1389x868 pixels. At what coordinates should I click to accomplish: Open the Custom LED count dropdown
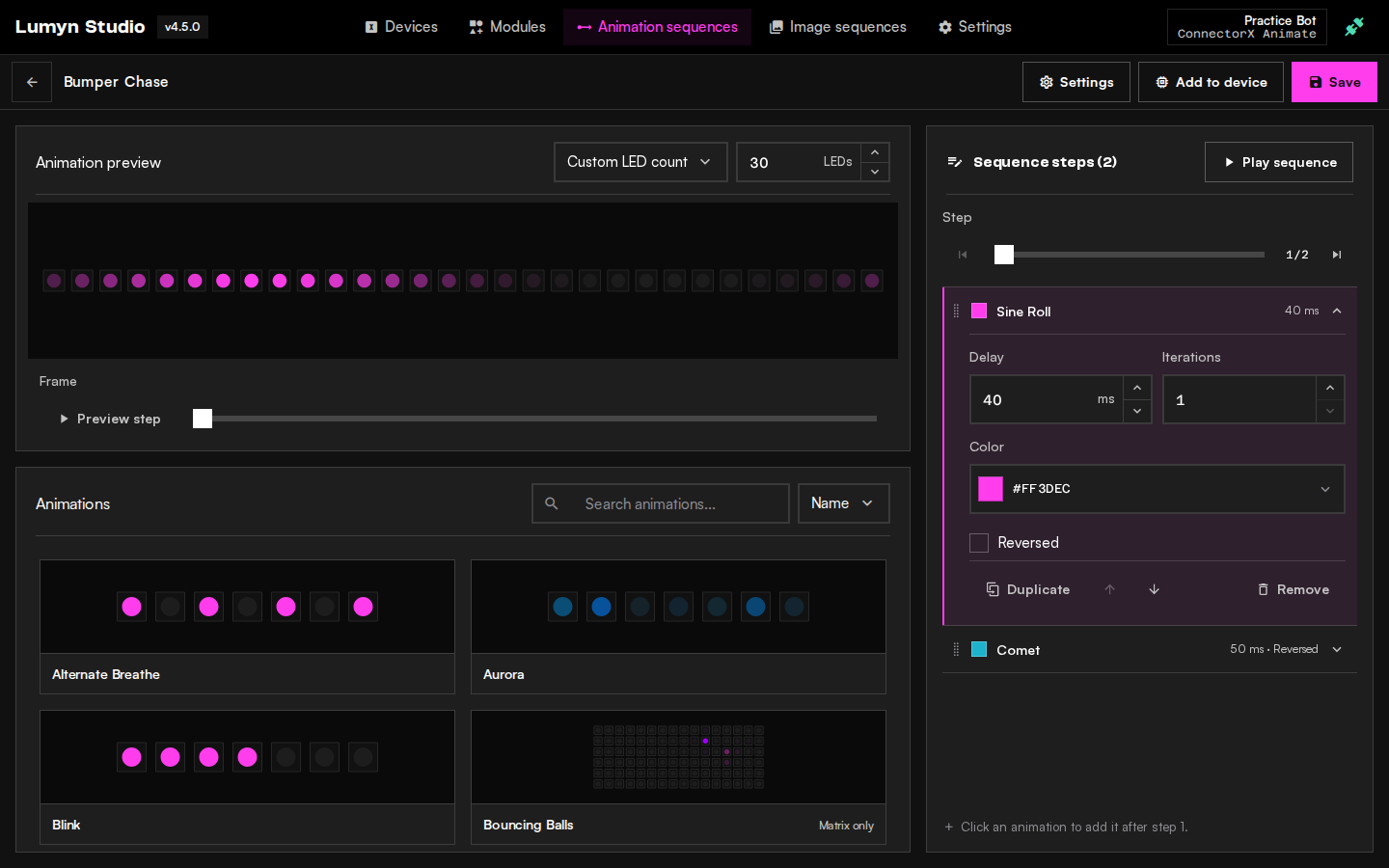coord(640,162)
